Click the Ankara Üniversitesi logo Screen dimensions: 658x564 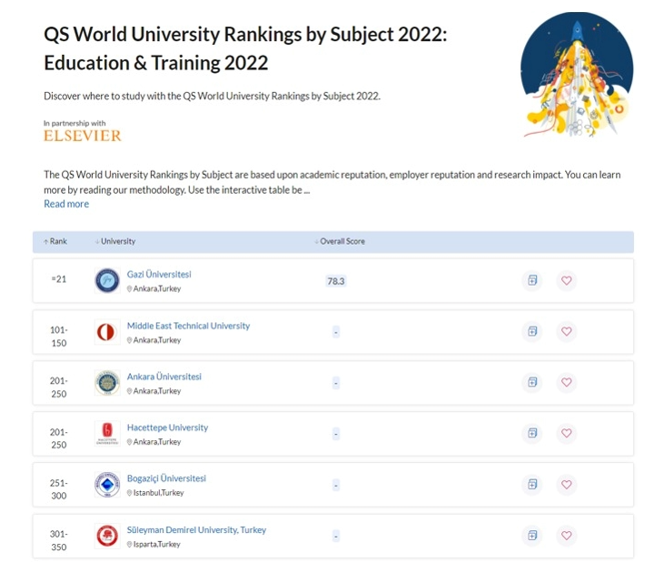(107, 383)
